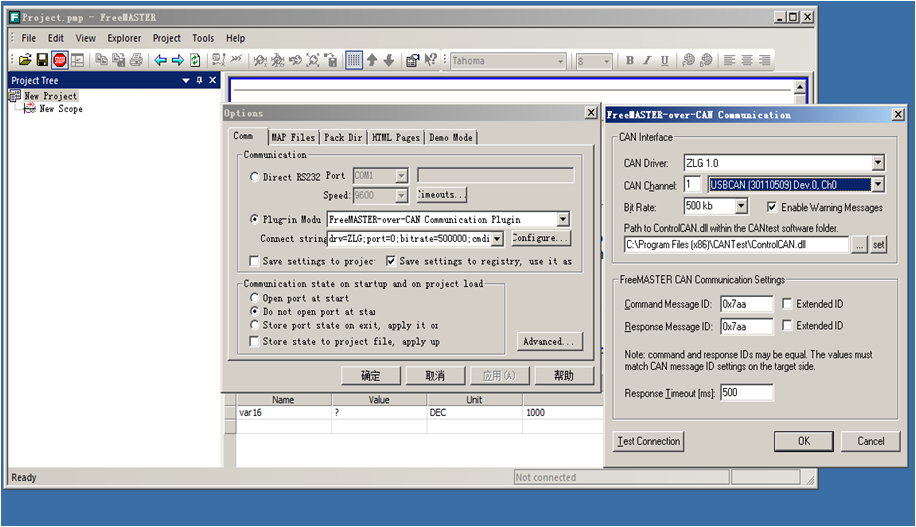Click the Open project folder icon

[x=25, y=60]
